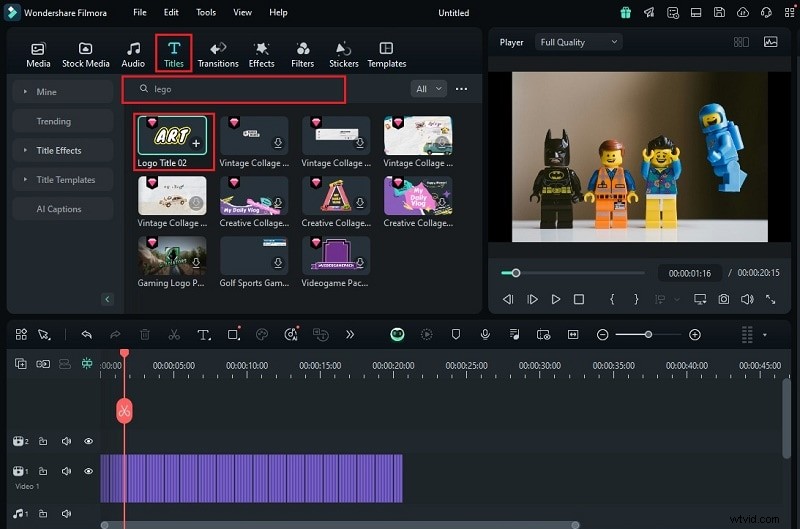Open the File menu

140,12
